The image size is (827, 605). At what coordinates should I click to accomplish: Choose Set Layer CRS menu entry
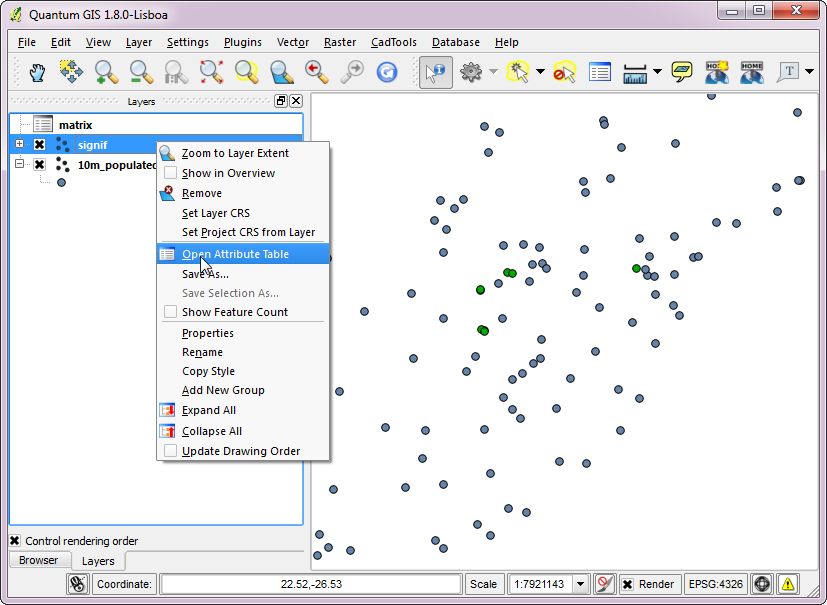point(243,213)
